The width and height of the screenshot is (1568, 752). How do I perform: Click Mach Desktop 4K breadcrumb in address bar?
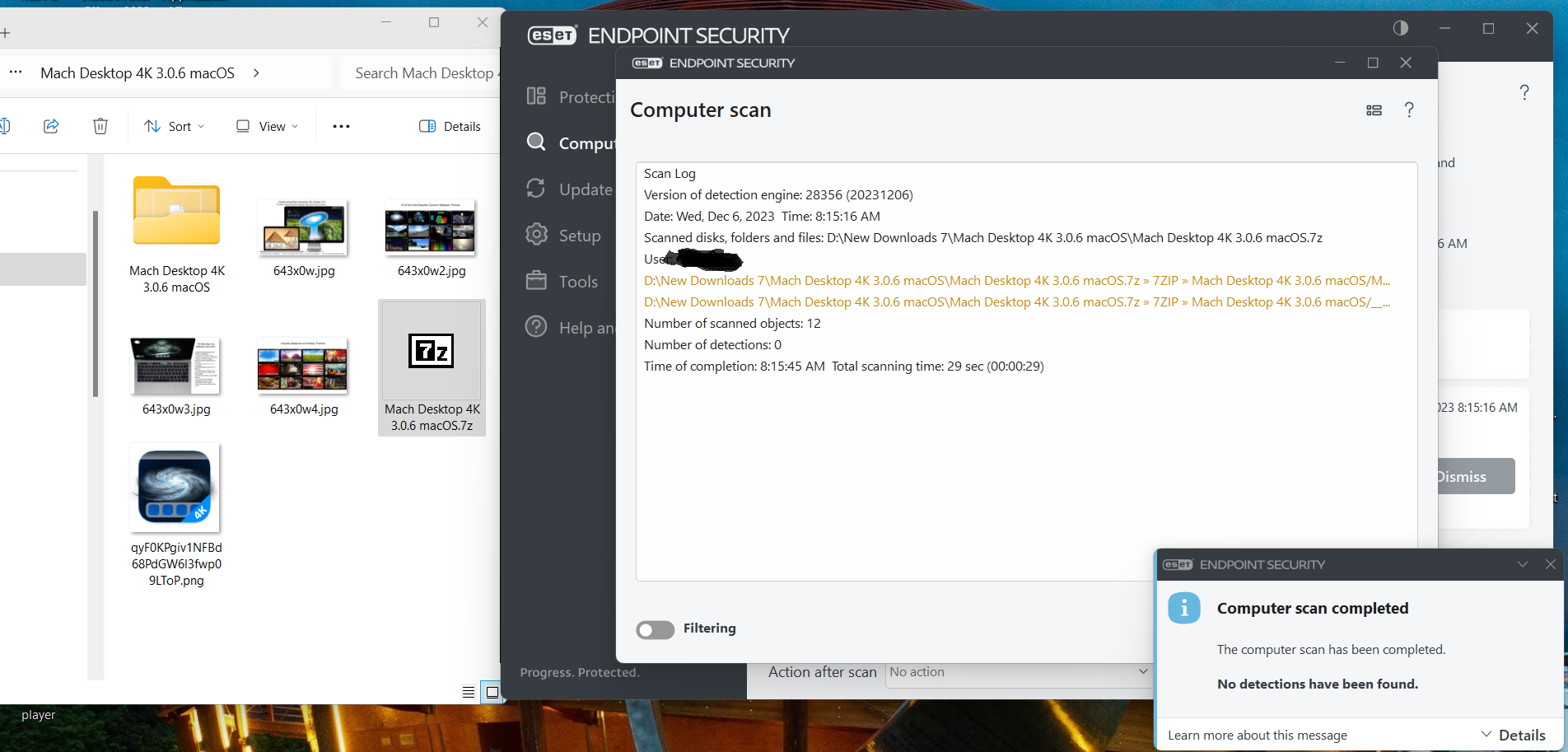(x=138, y=72)
